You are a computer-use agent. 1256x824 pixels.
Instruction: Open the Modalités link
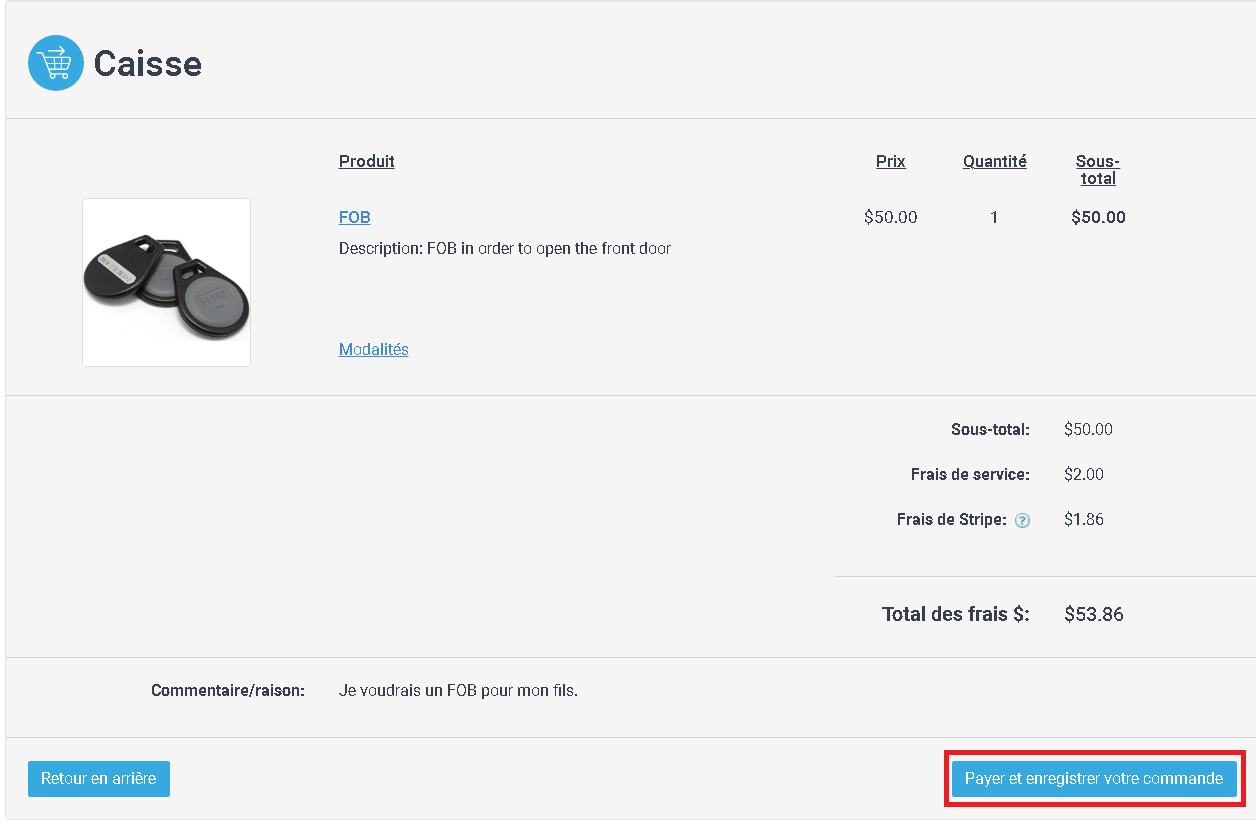(x=374, y=349)
